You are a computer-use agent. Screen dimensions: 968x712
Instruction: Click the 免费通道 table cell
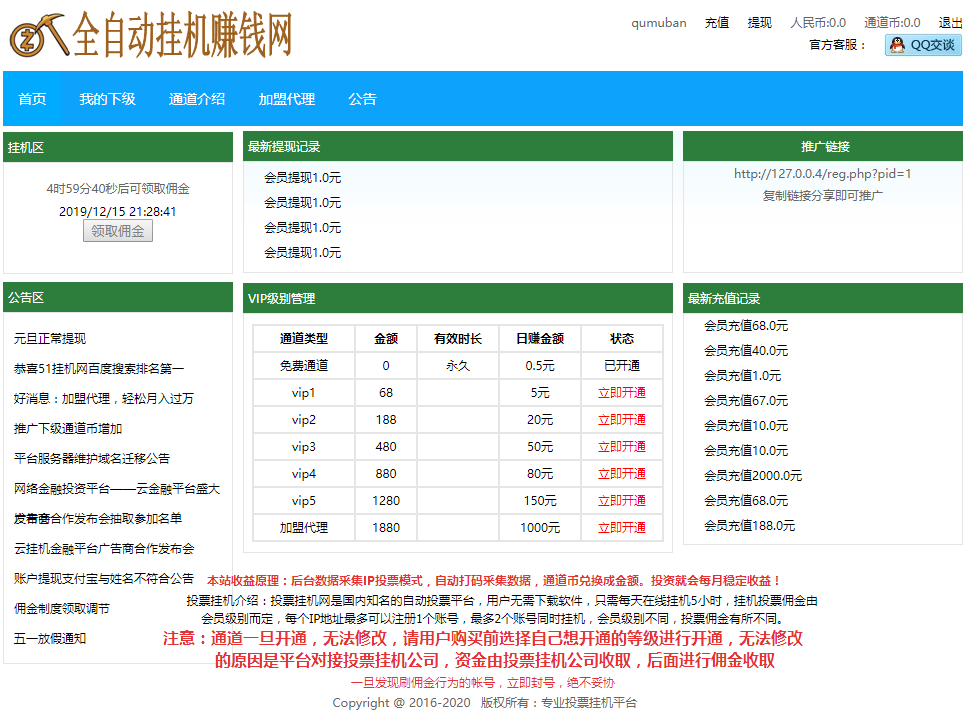click(304, 366)
